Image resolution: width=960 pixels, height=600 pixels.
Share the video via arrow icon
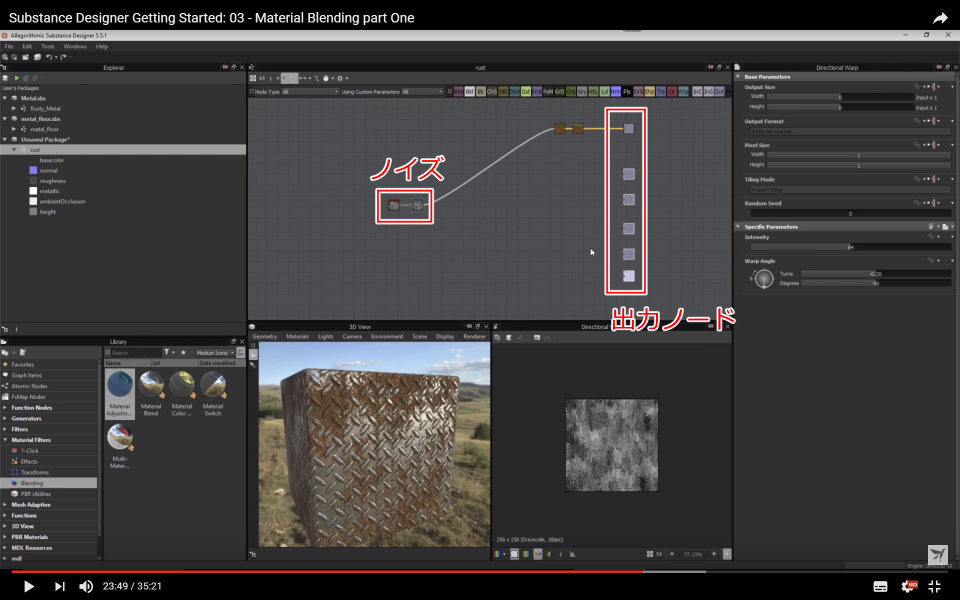[940, 18]
